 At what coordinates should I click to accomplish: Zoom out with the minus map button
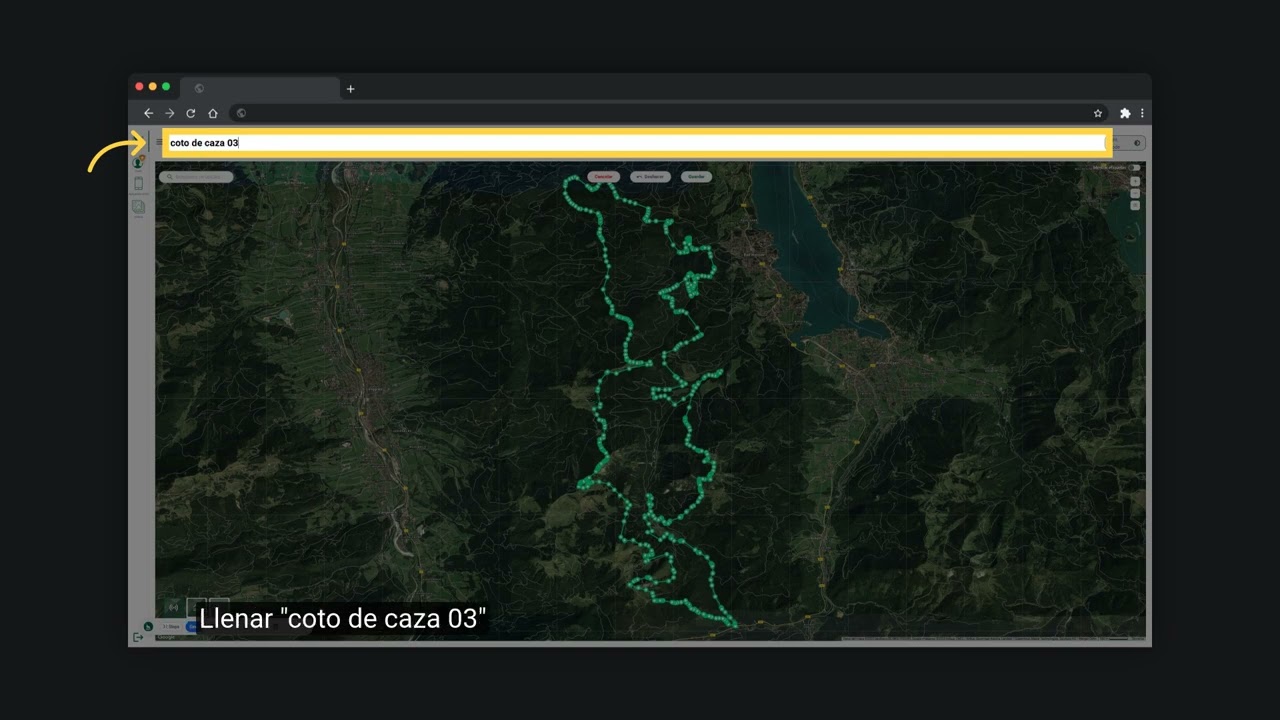(x=1135, y=194)
